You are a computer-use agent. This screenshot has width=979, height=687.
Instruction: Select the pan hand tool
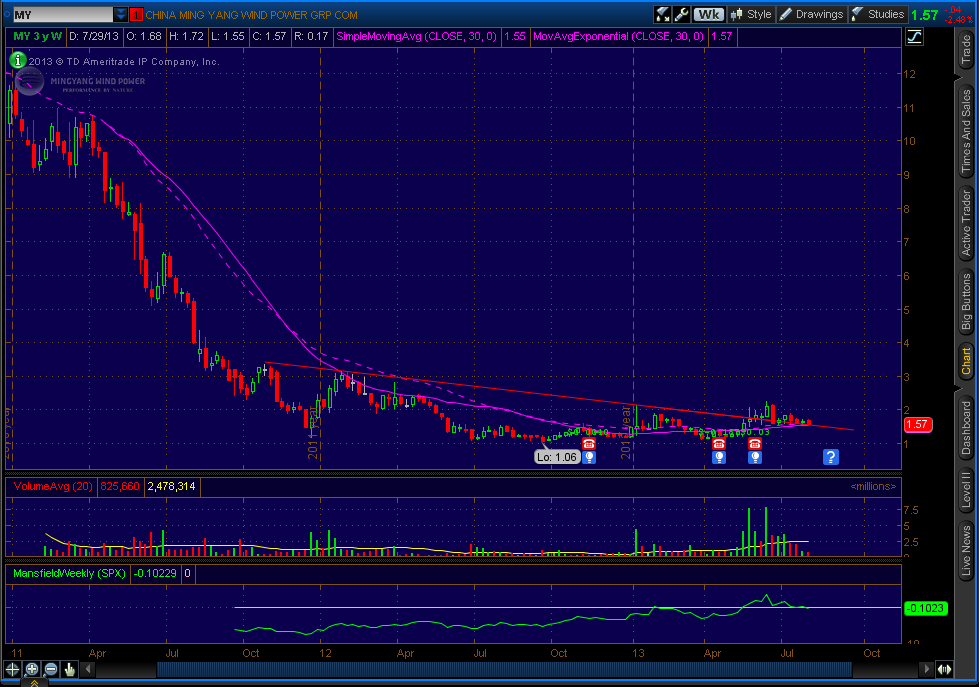pyautogui.click(x=69, y=669)
